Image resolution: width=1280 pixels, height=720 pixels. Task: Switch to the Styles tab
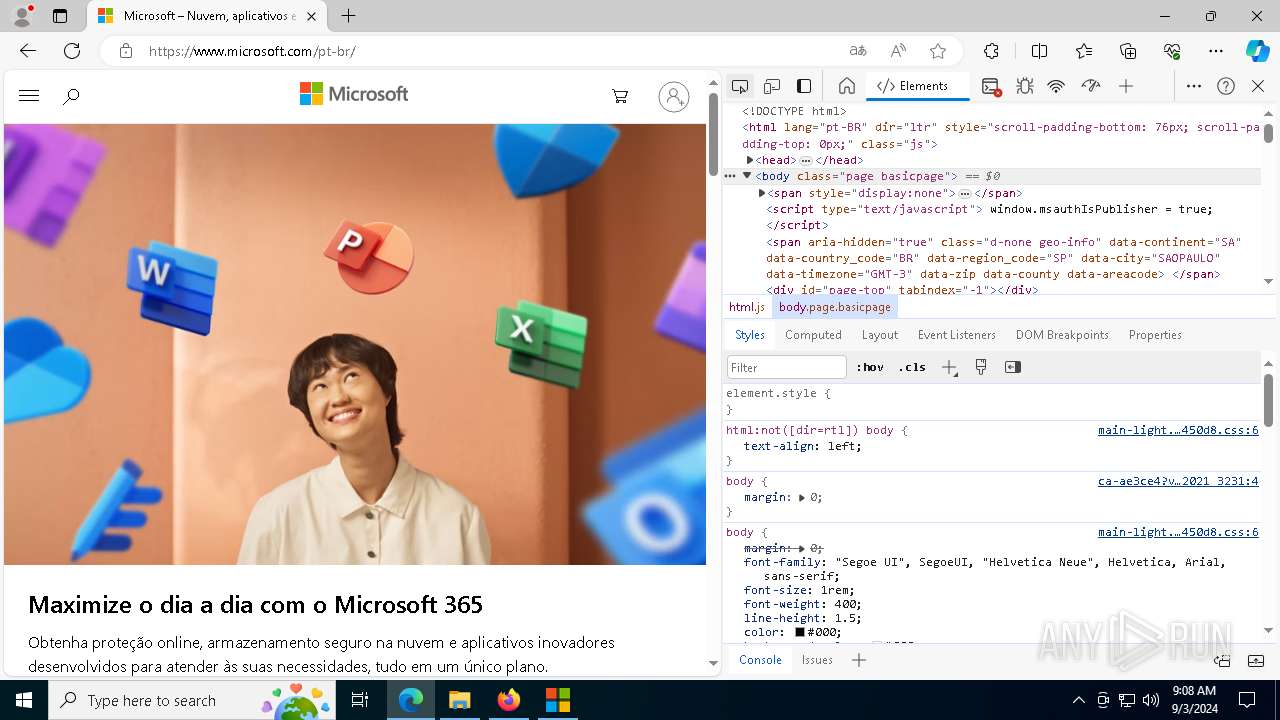click(x=750, y=335)
